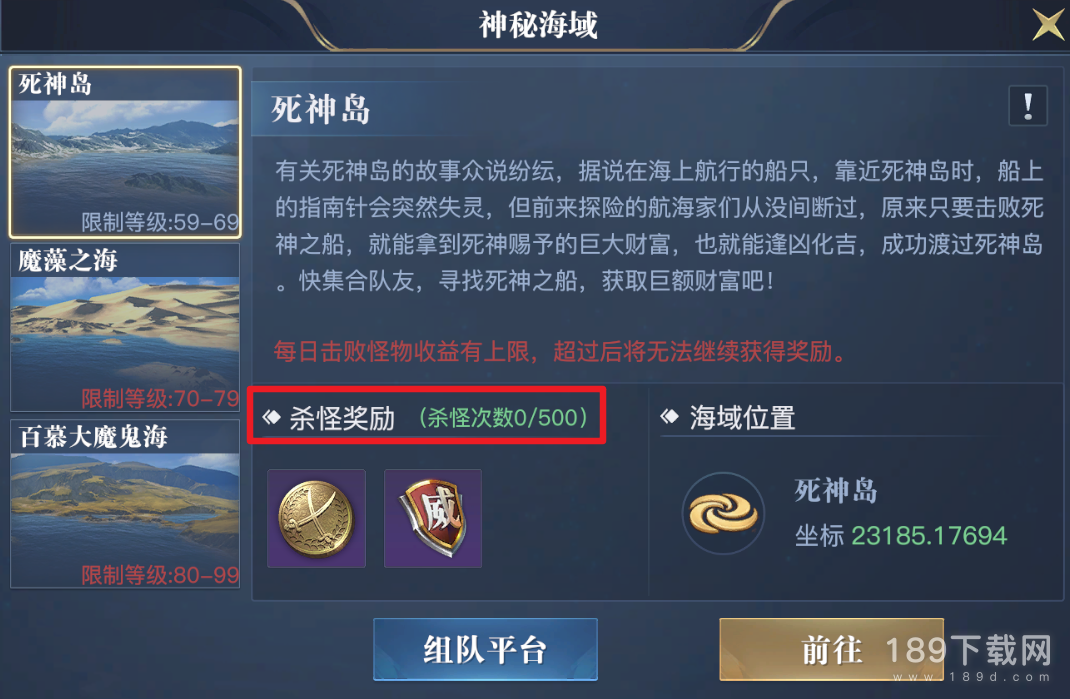The height and width of the screenshot is (699, 1070).
Task: Click the 死神岛 title in description panel
Action: (321, 109)
